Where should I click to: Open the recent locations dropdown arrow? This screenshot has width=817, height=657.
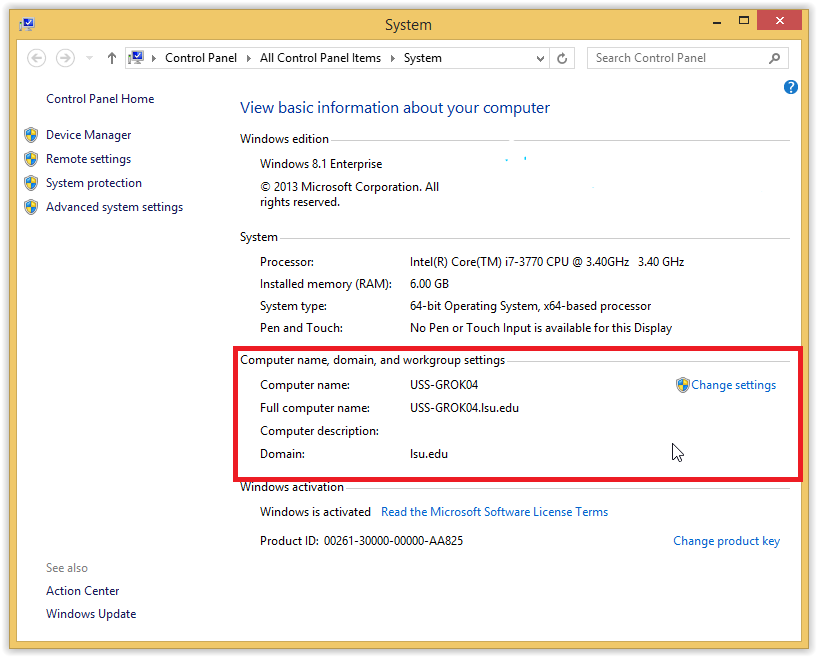(x=89, y=58)
